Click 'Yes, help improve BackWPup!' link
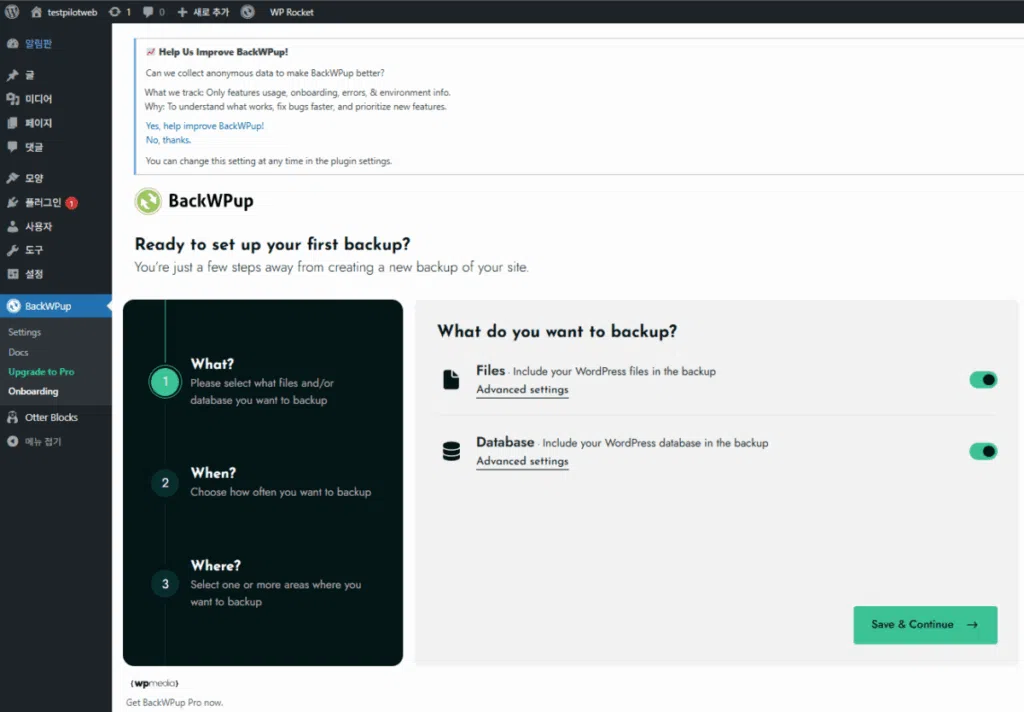This screenshot has width=1024, height=712. 205,126
